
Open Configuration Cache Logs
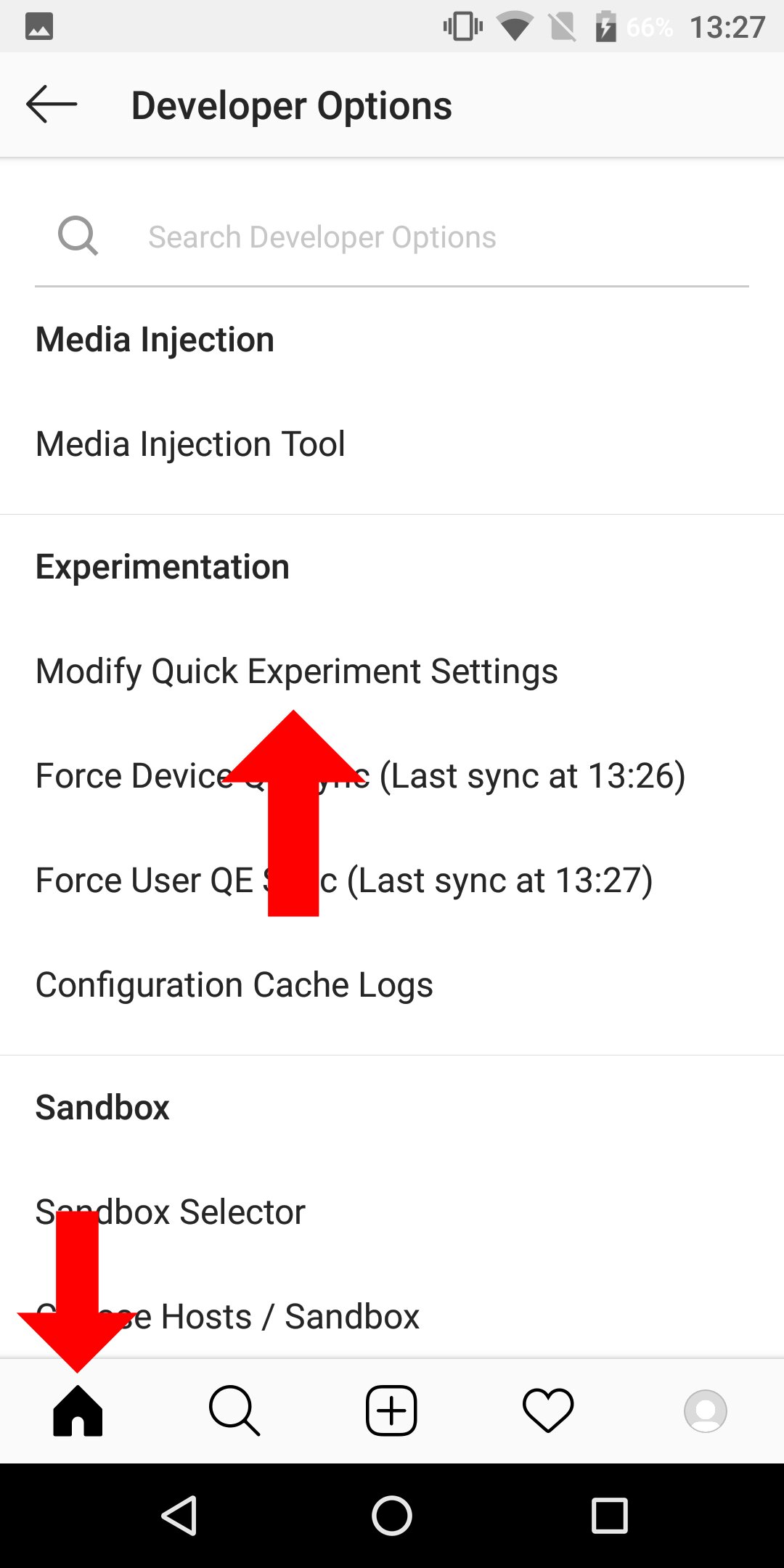tap(392, 985)
